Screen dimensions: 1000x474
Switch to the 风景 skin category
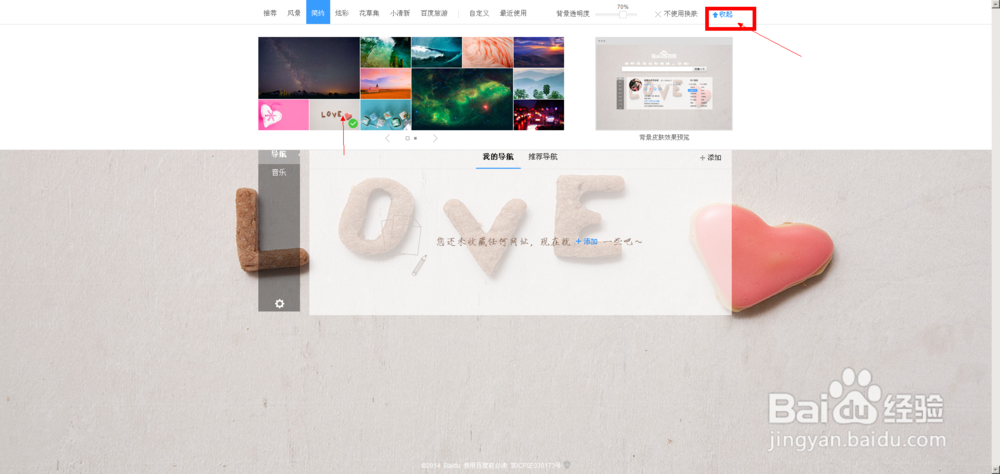click(293, 13)
